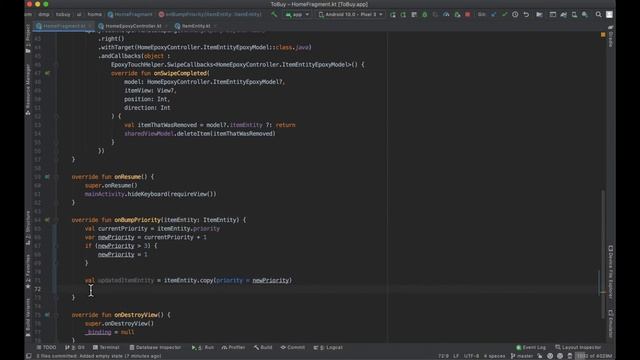The height and width of the screenshot is (360, 640).
Task: Click LF line separator in status bar
Action: pyautogui.click(x=456, y=356)
